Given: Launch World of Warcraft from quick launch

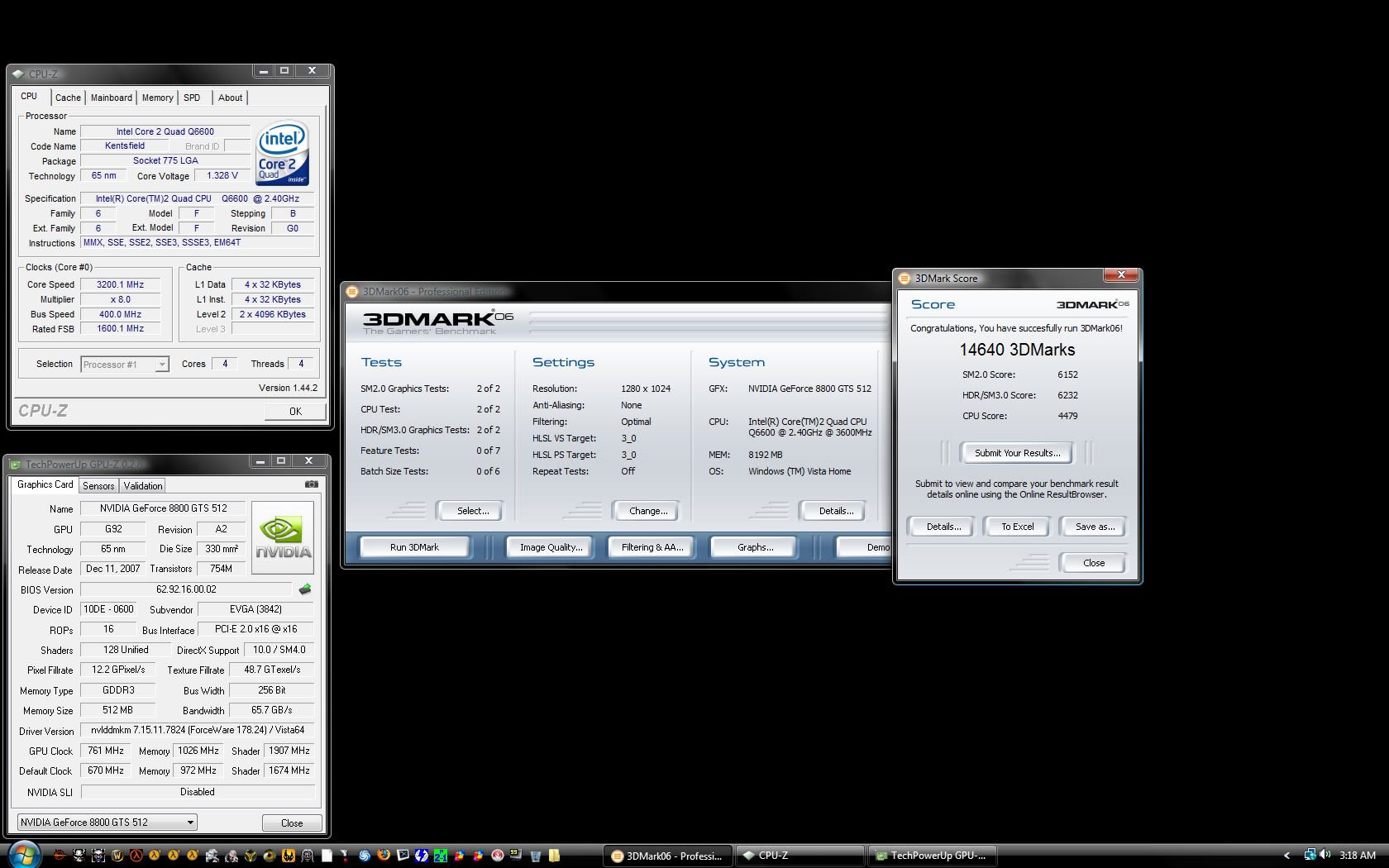Looking at the screenshot, I should coord(117,856).
